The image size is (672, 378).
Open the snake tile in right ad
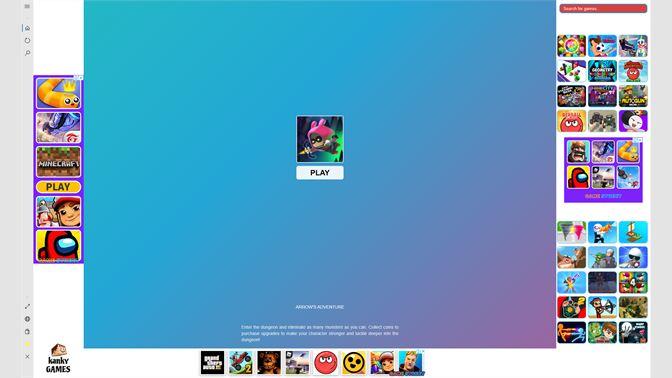(628, 151)
